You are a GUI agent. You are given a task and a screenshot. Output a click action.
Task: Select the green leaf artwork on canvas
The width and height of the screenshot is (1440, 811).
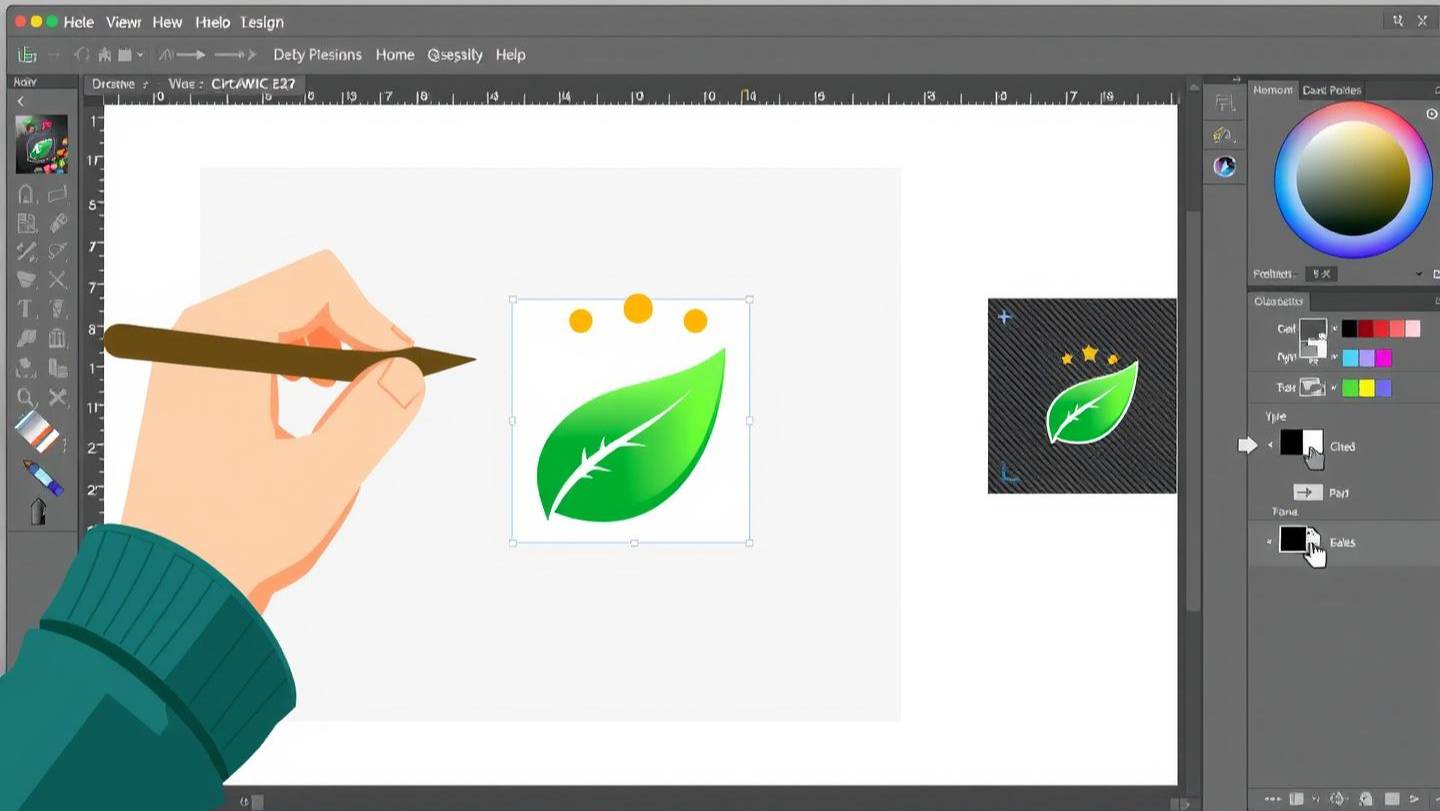tap(630, 435)
